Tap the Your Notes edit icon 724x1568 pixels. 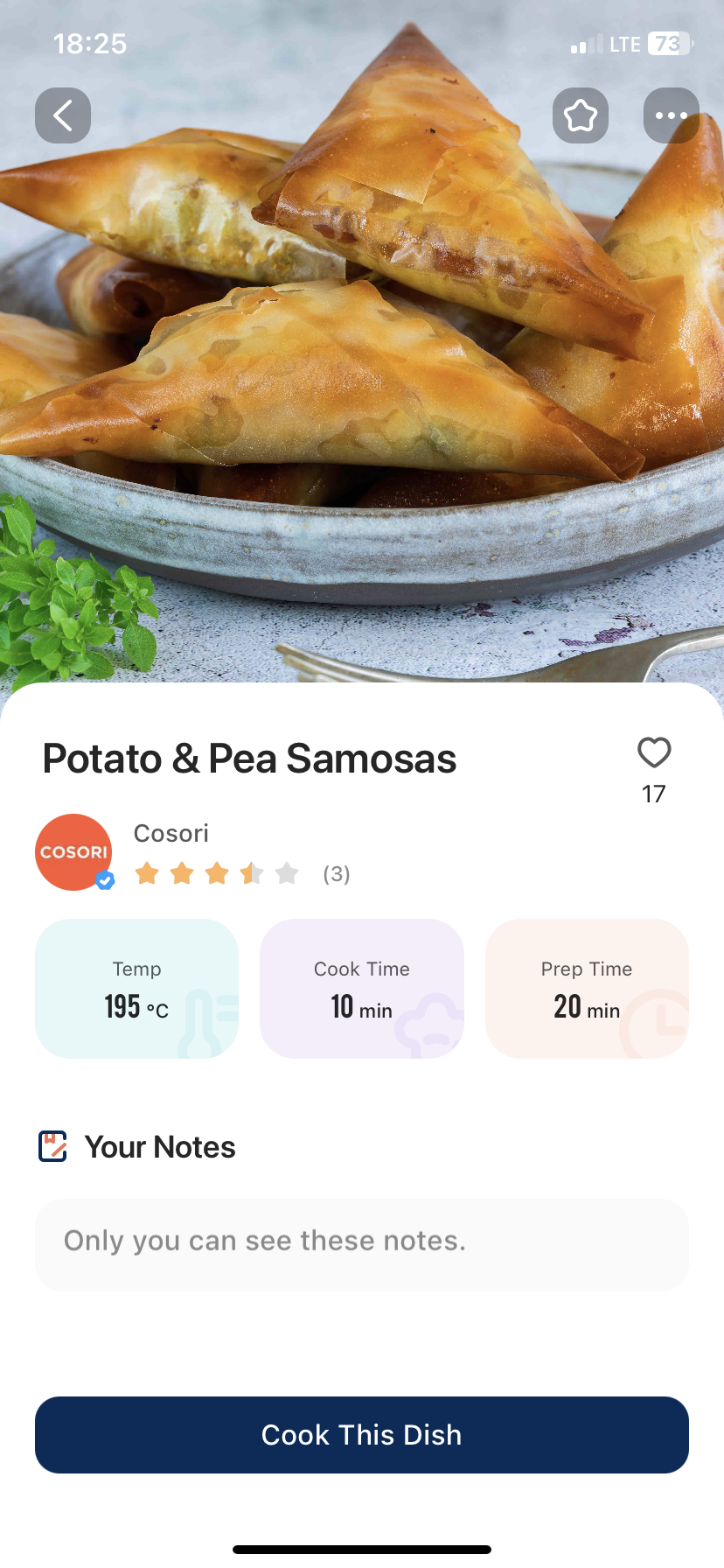(x=53, y=1146)
